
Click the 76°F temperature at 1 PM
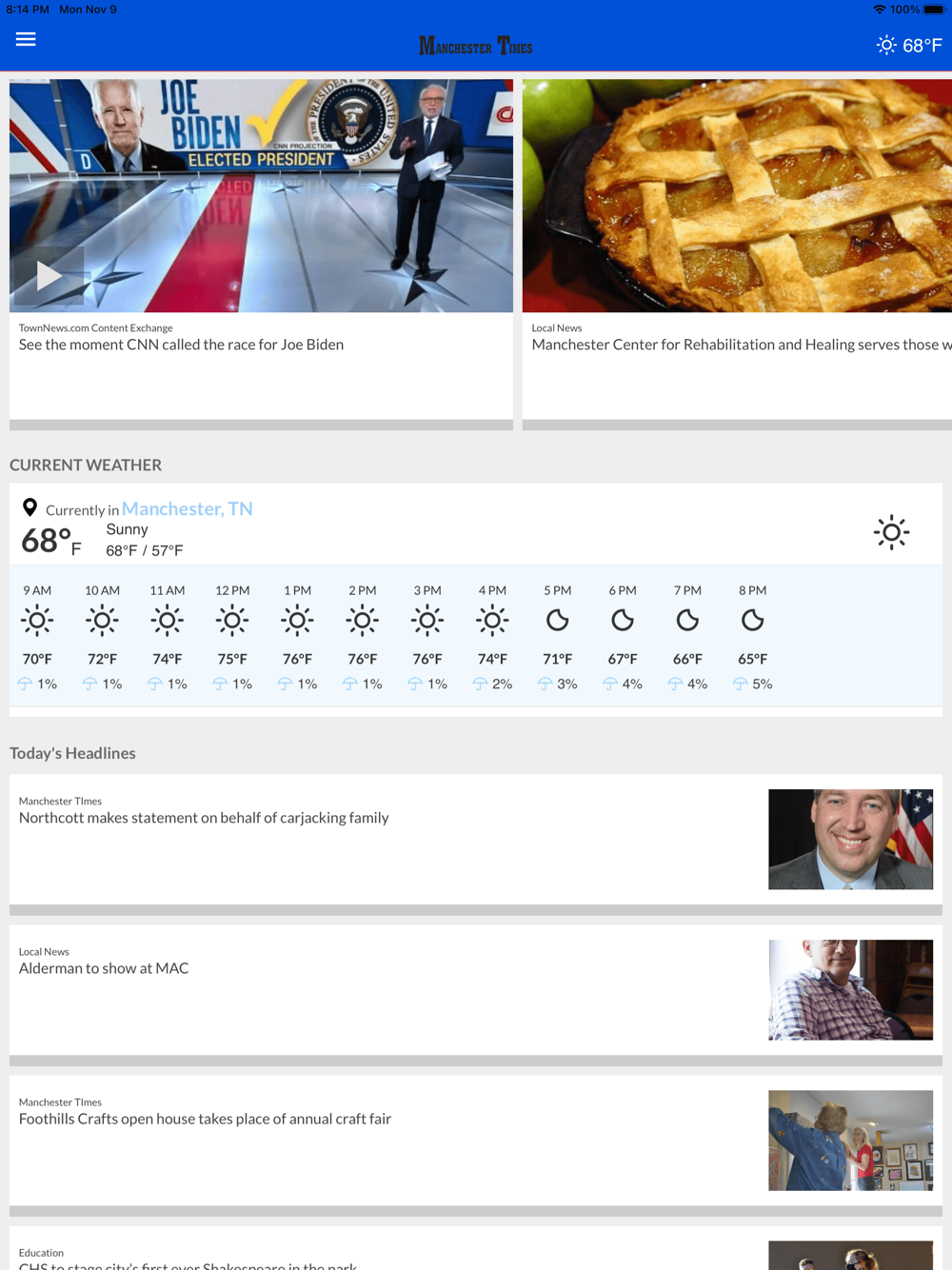[297, 659]
